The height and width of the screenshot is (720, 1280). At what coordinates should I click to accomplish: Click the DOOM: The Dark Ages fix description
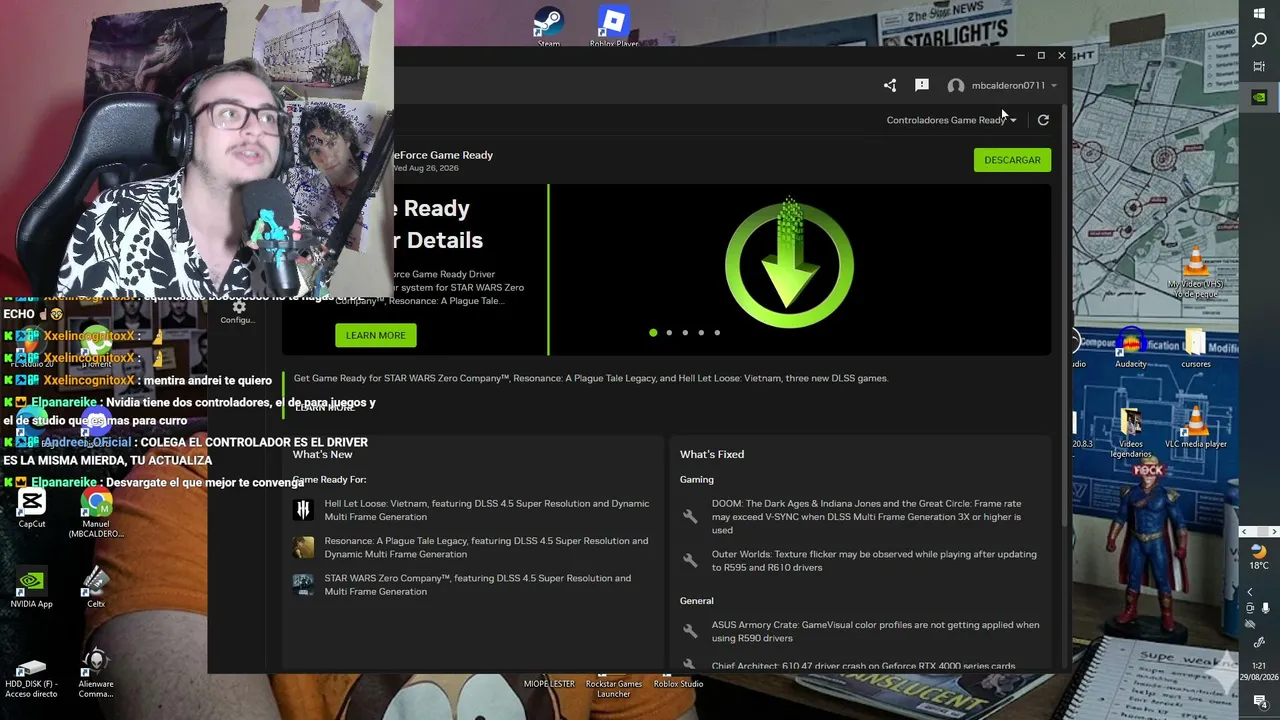point(867,516)
